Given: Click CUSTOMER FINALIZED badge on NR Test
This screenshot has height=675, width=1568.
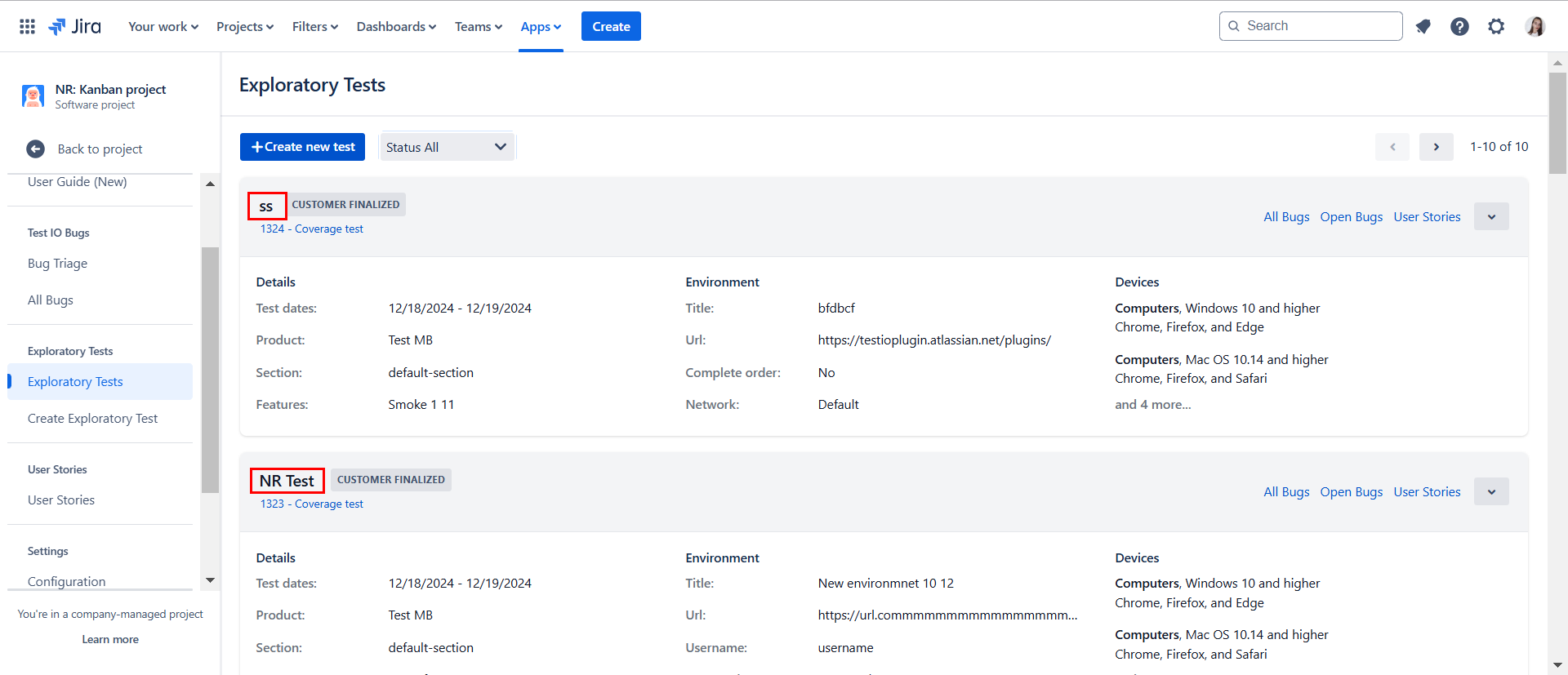Looking at the screenshot, I should click(x=391, y=480).
